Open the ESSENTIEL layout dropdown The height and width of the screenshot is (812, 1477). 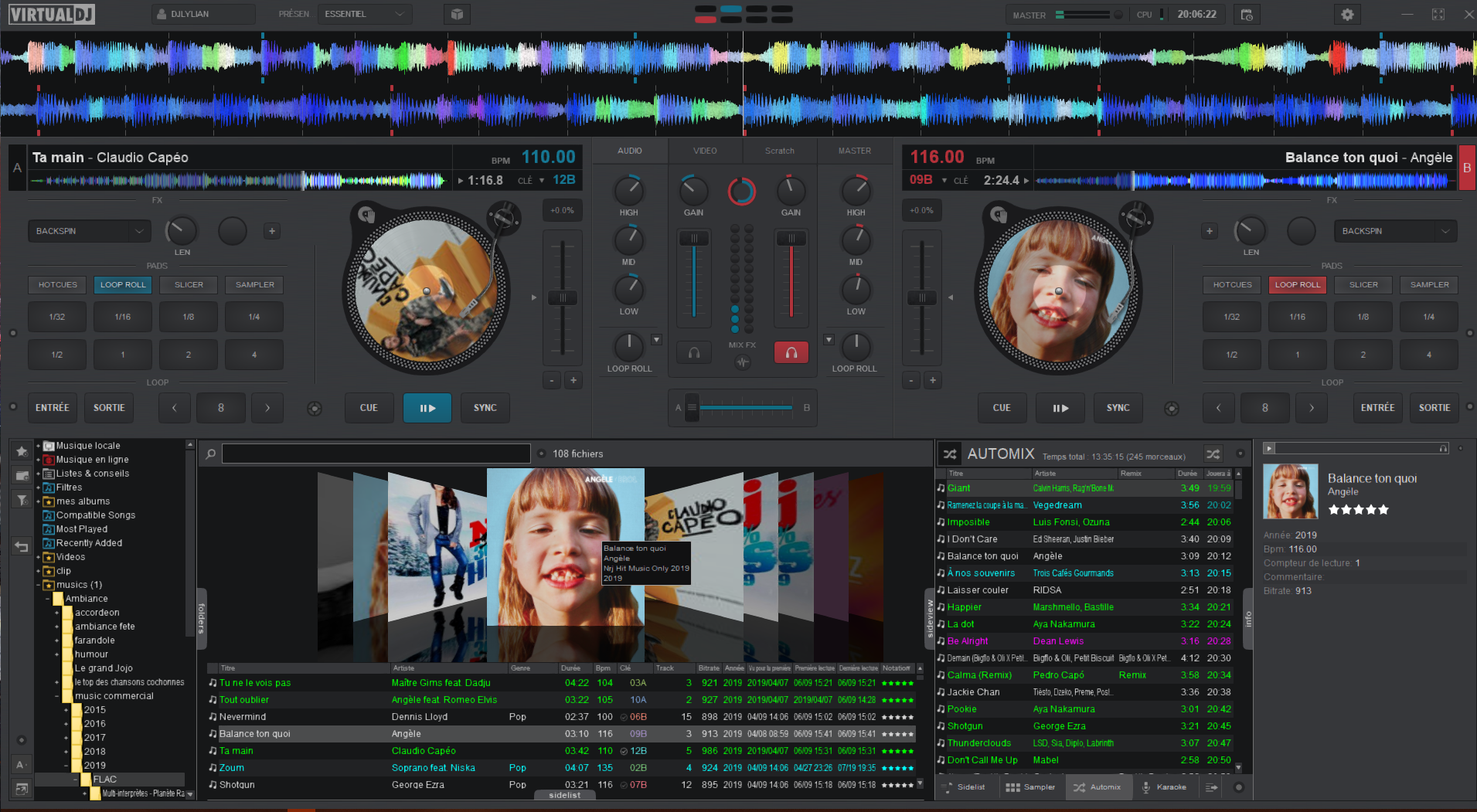364,14
